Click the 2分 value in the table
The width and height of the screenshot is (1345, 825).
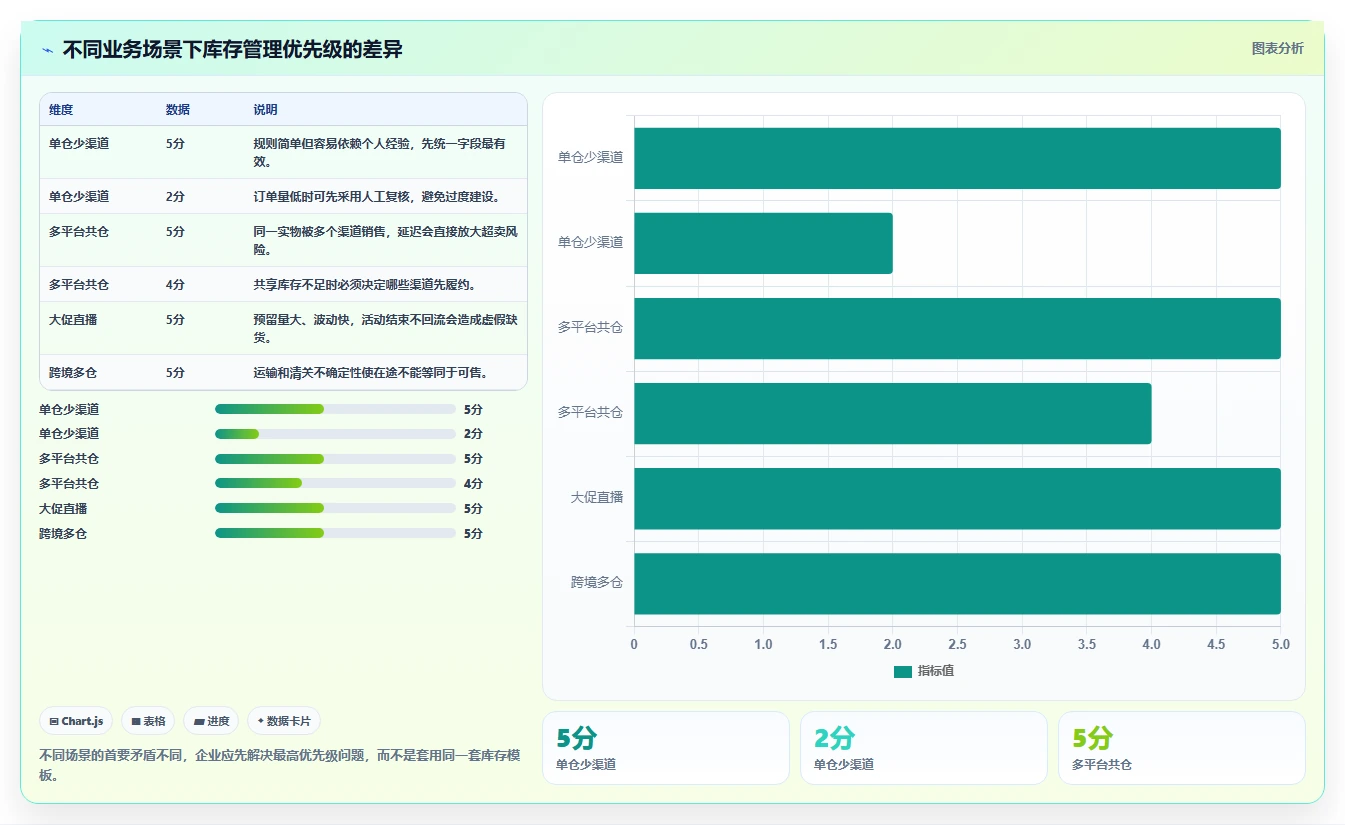[x=175, y=196]
